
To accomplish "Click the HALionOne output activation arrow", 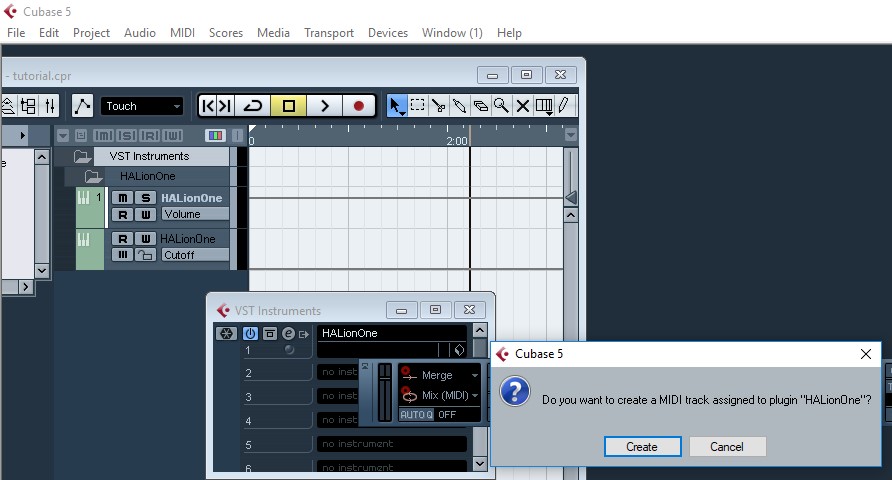I will tap(303, 334).
